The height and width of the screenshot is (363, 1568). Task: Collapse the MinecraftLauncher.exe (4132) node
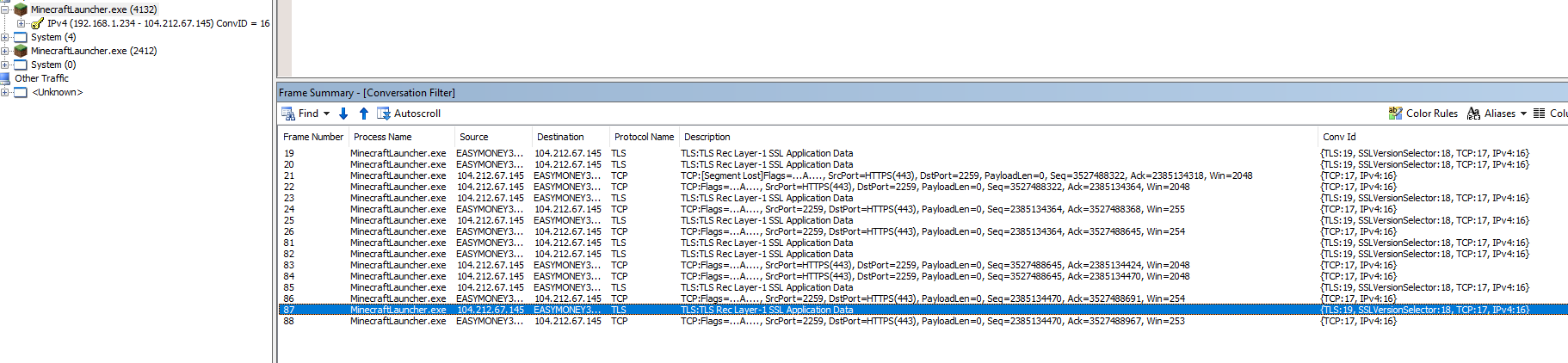[x=4, y=9]
